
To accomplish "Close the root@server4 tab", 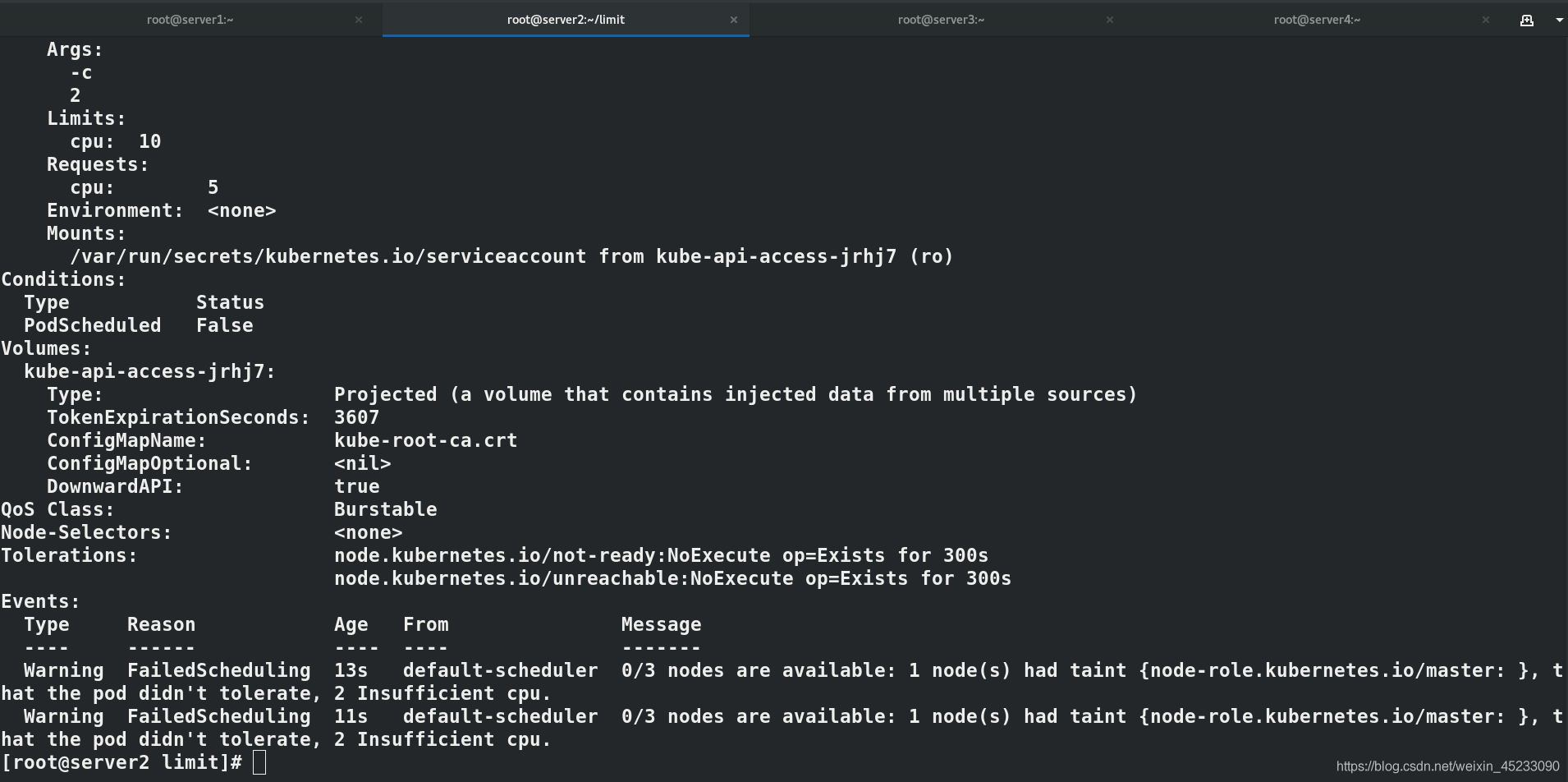I will pos(1486,20).
